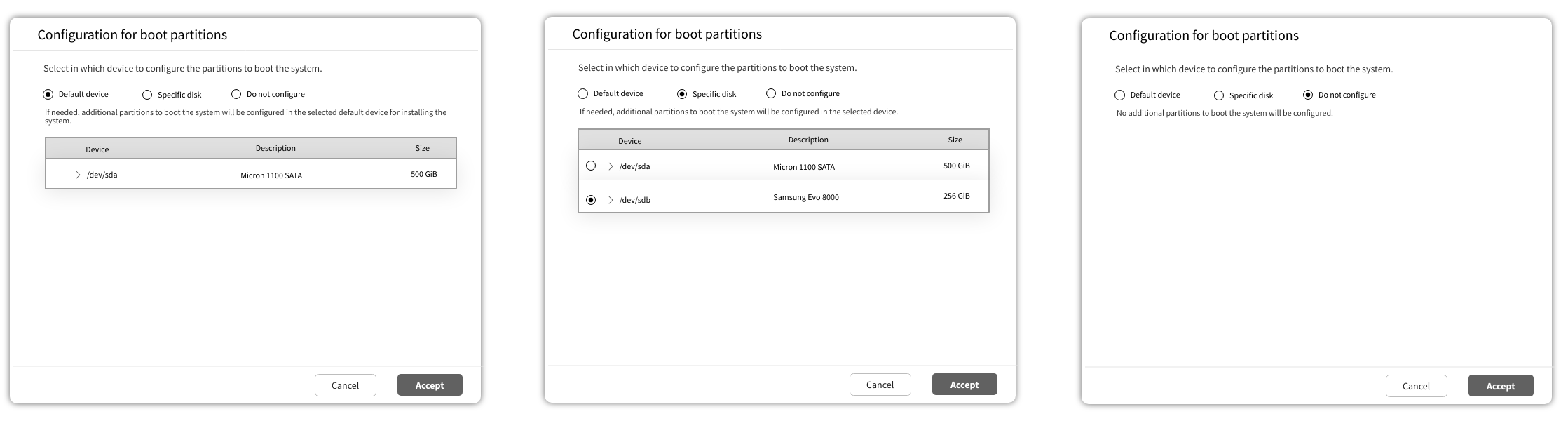This screenshot has height=421, width=1568.
Task: Select Do not configure radio in middle dialog
Action: (x=771, y=93)
